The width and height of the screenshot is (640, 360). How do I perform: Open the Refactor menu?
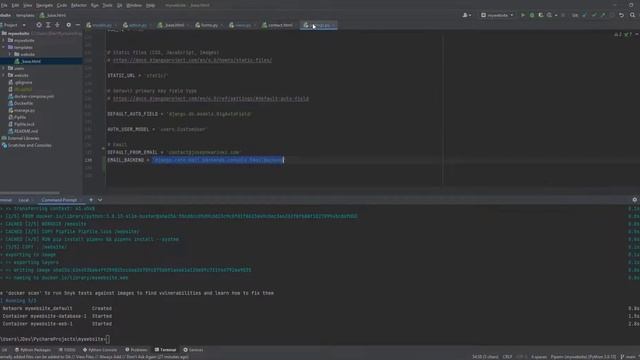click(x=79, y=5)
